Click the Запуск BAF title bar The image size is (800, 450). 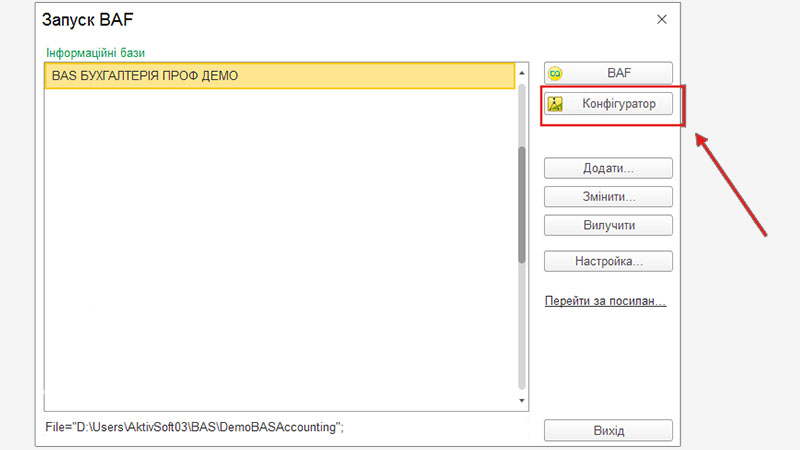click(300, 19)
